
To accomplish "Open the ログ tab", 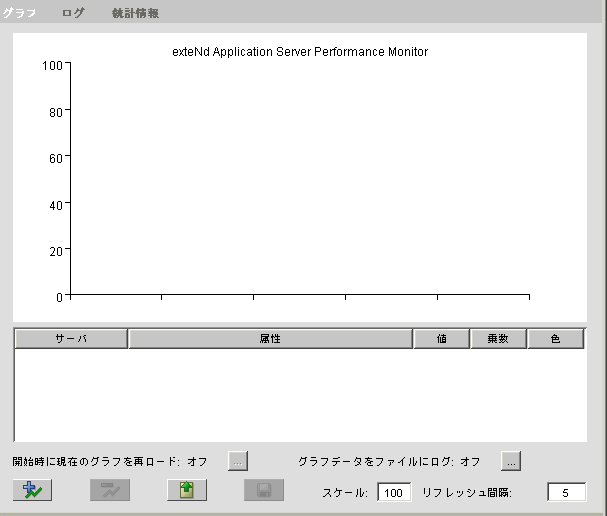I will 73,13.
